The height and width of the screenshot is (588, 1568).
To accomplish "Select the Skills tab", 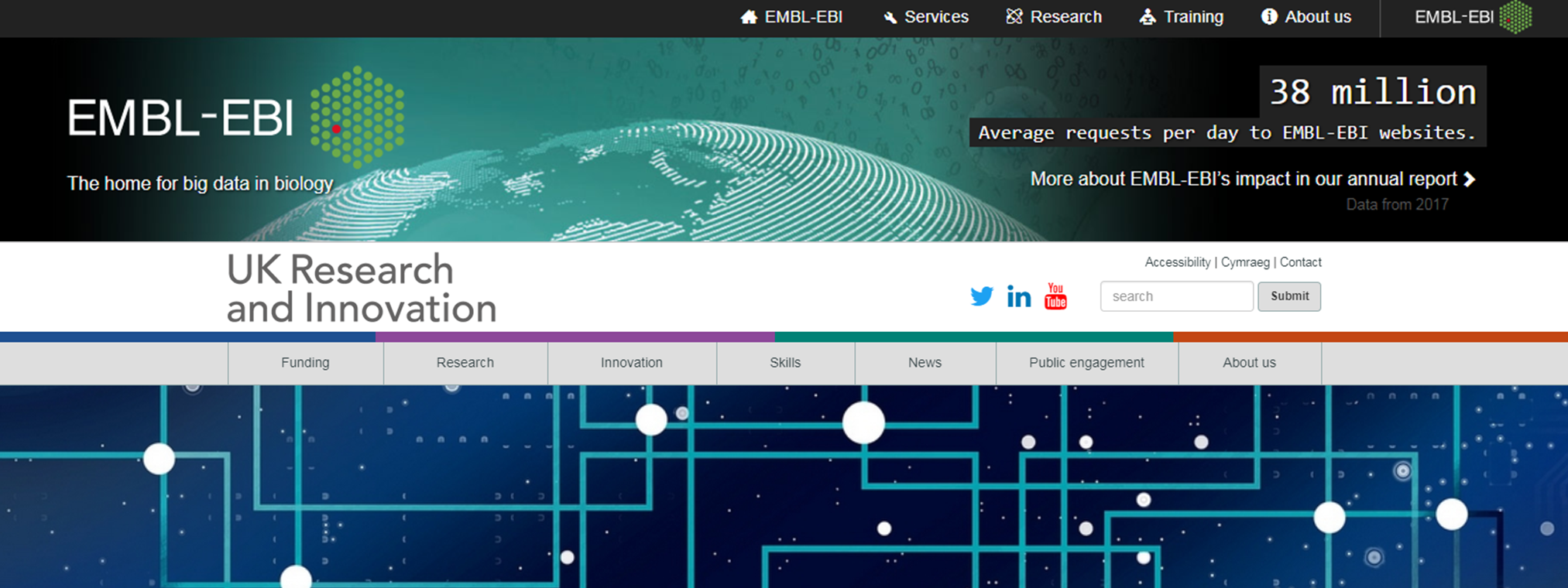I will (x=785, y=363).
